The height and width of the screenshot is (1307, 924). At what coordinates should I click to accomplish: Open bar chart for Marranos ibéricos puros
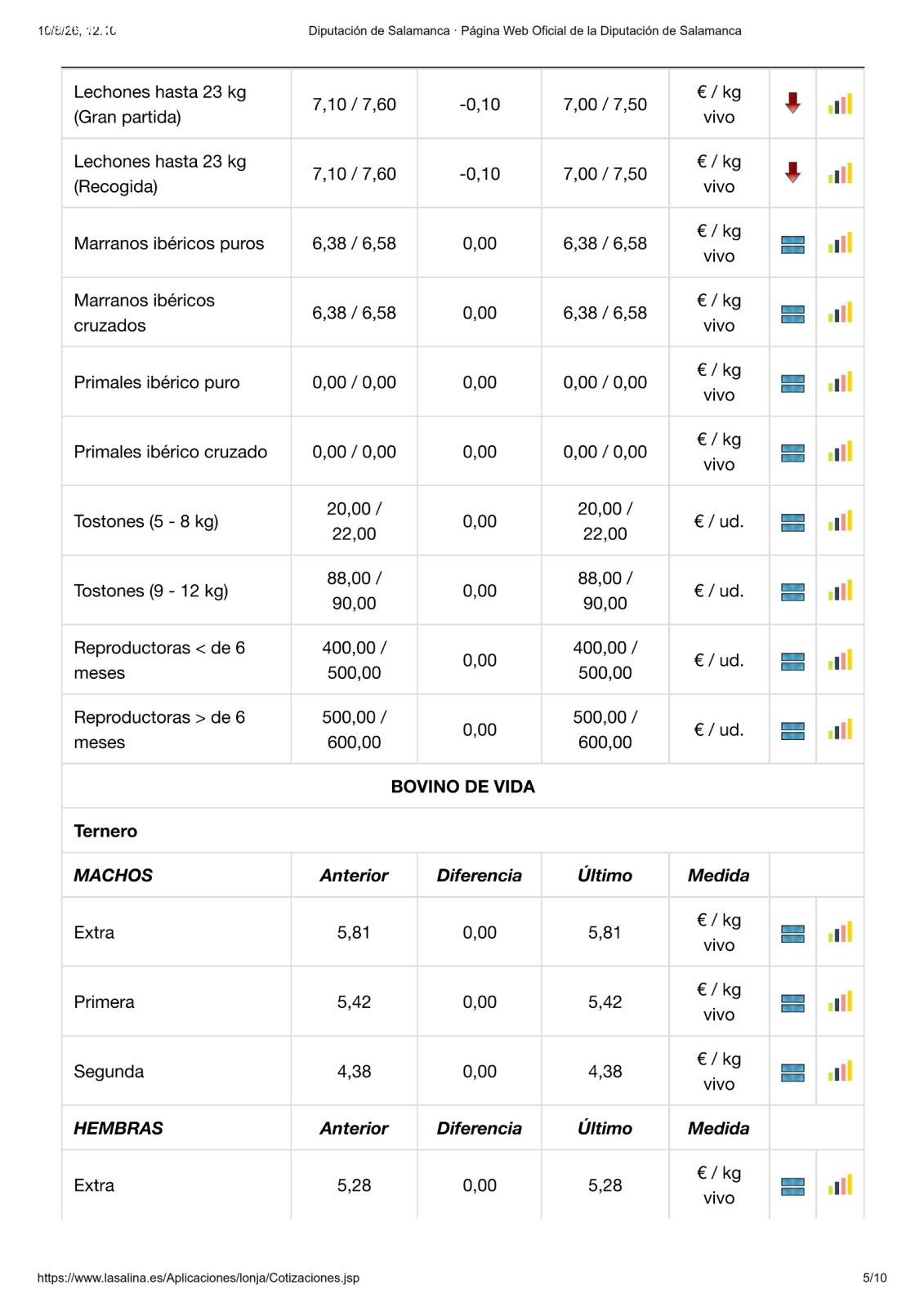(840, 243)
